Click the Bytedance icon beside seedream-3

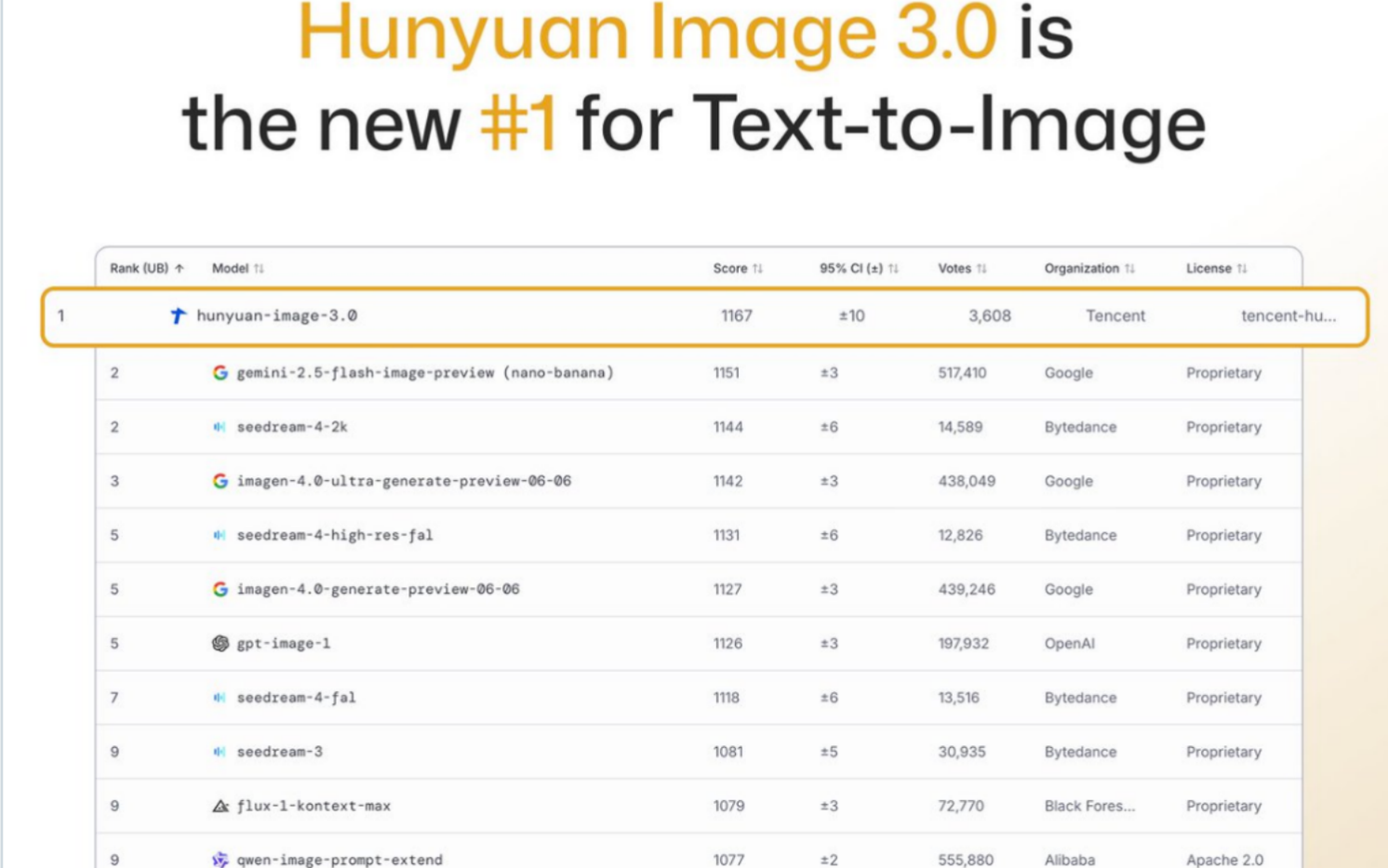[220, 752]
